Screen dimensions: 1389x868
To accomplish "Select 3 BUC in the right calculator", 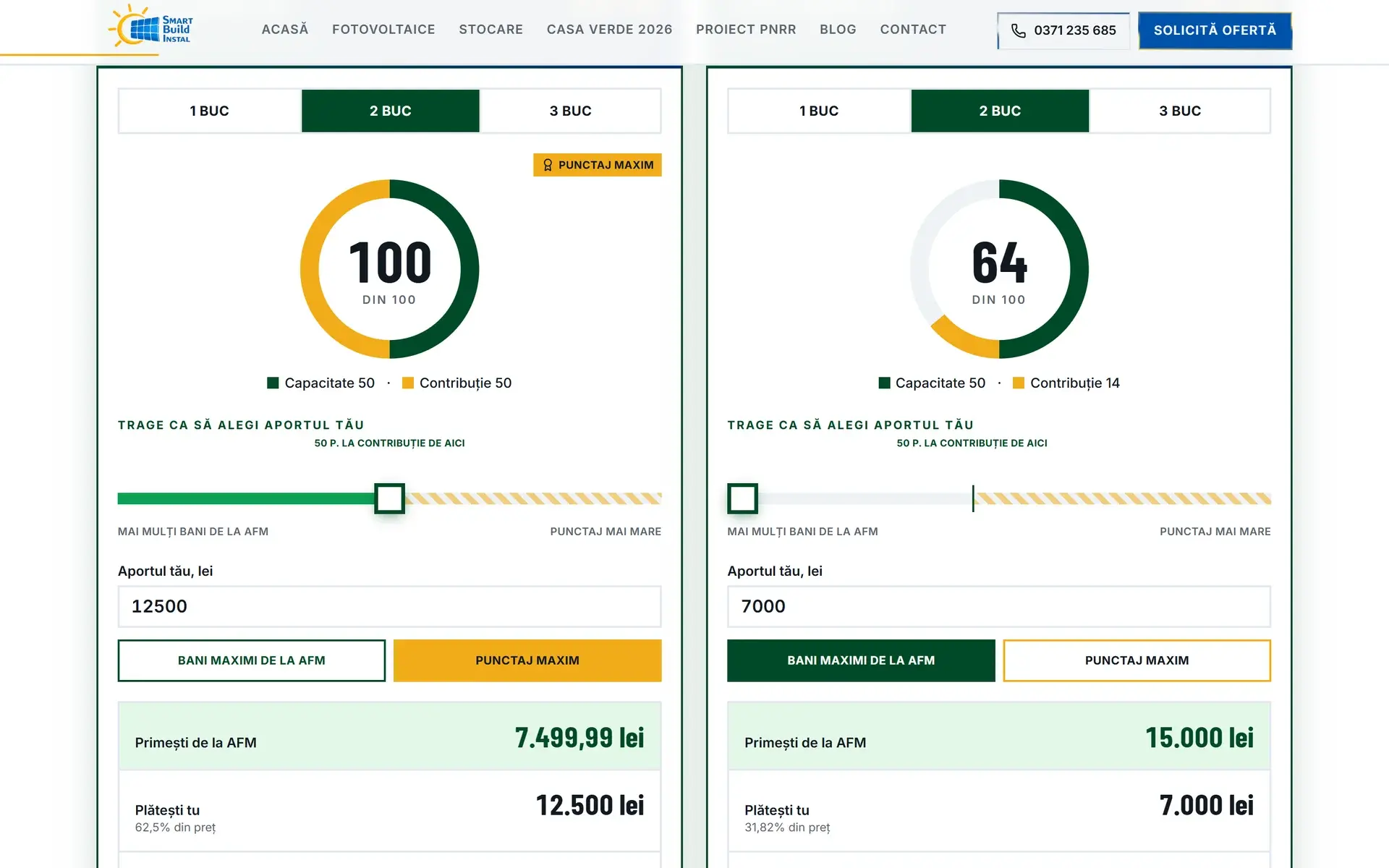I will coord(1180,111).
